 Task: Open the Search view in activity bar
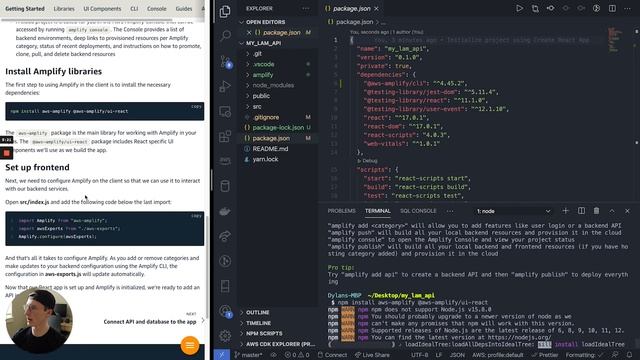225,36
